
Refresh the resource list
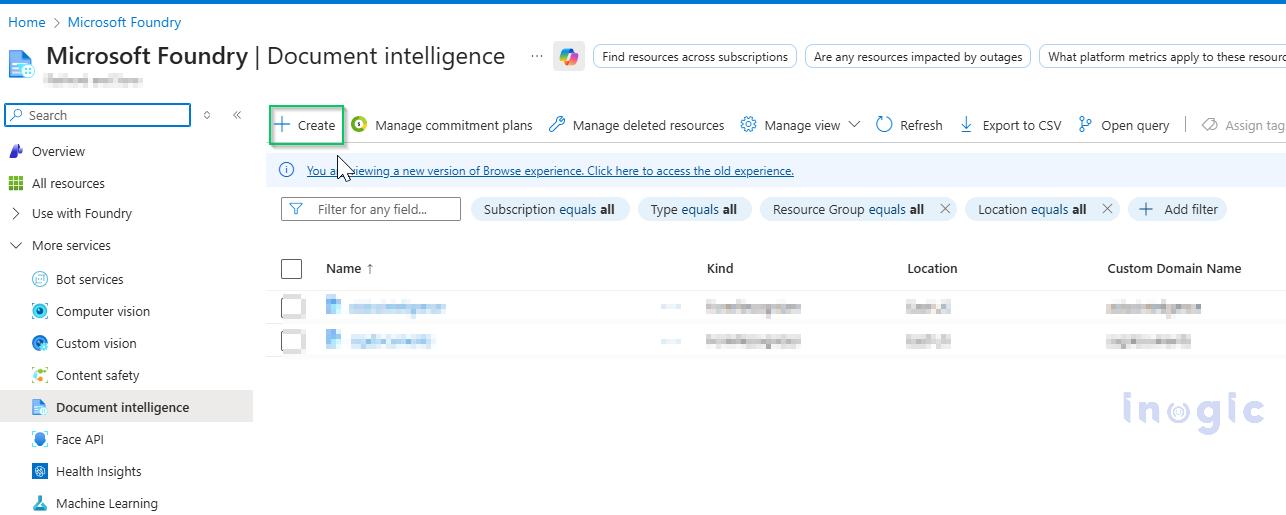pos(909,125)
